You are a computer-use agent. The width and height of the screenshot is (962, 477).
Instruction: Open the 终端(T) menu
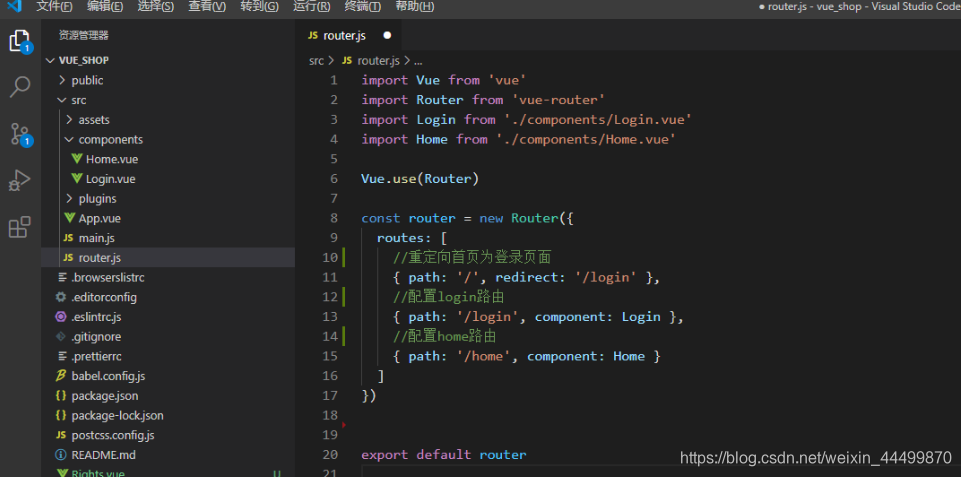click(363, 7)
